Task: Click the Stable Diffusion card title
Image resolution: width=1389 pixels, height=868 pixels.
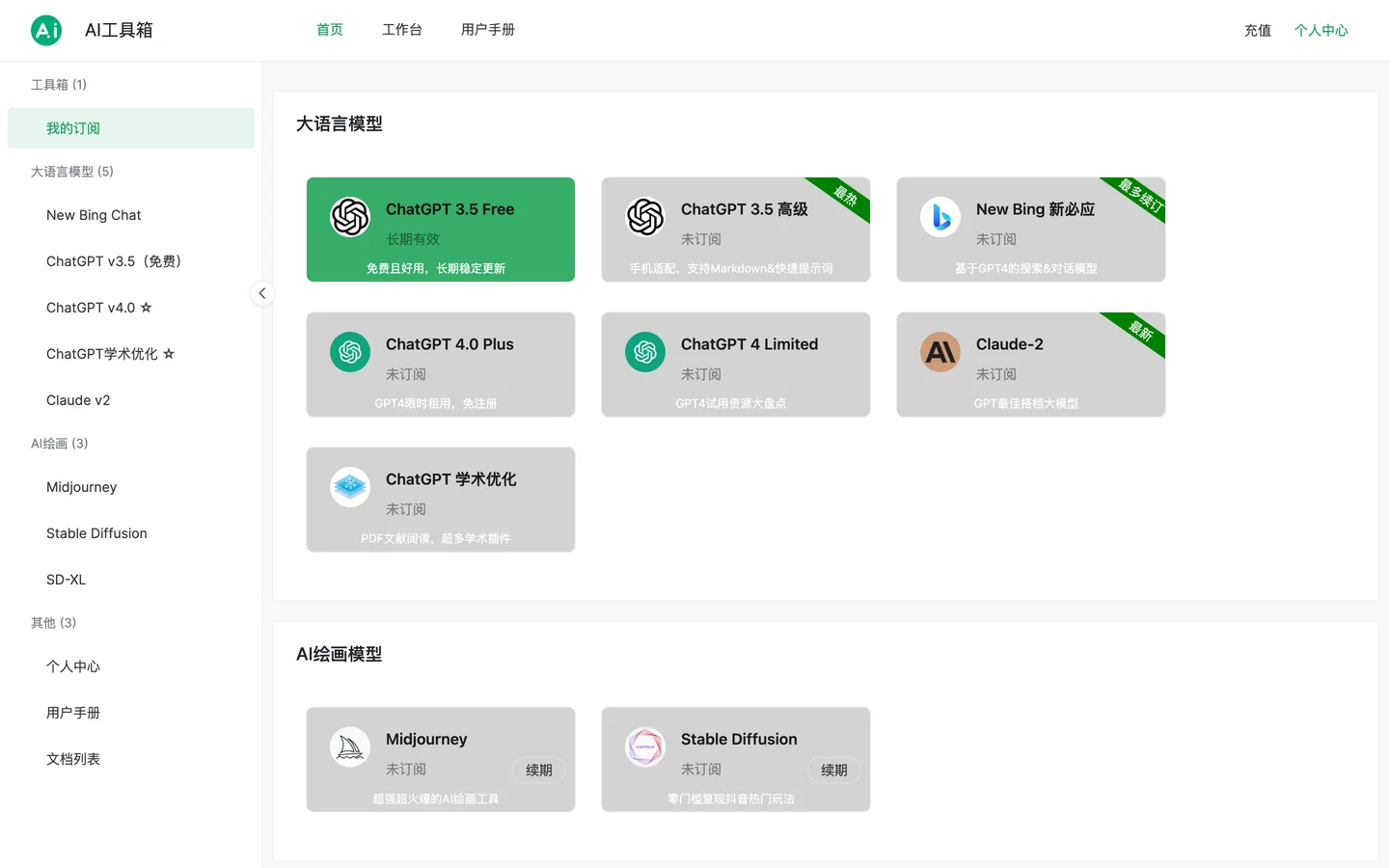Action: pos(739,740)
